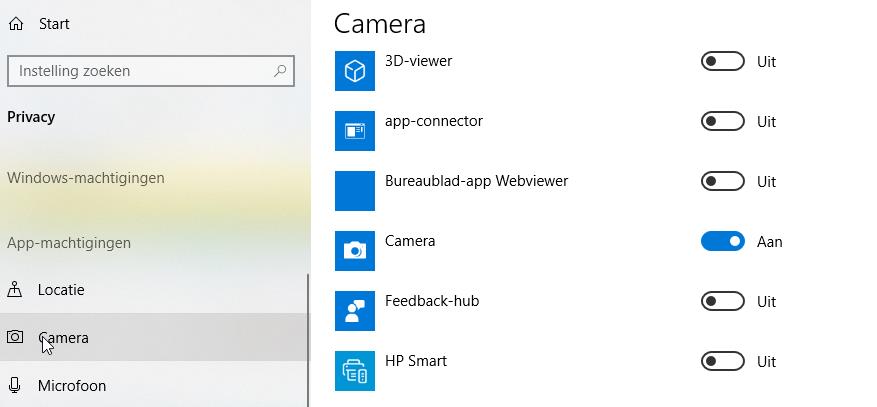Switch on HP Smart camera access
This screenshot has width=877, height=407.
point(722,362)
